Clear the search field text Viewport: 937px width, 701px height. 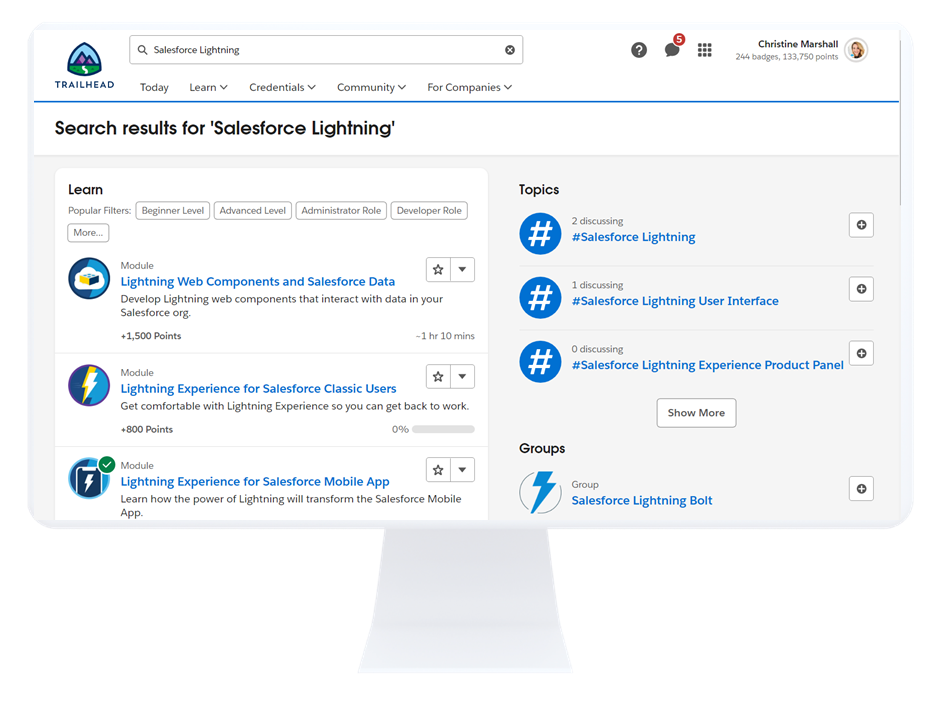pos(510,50)
